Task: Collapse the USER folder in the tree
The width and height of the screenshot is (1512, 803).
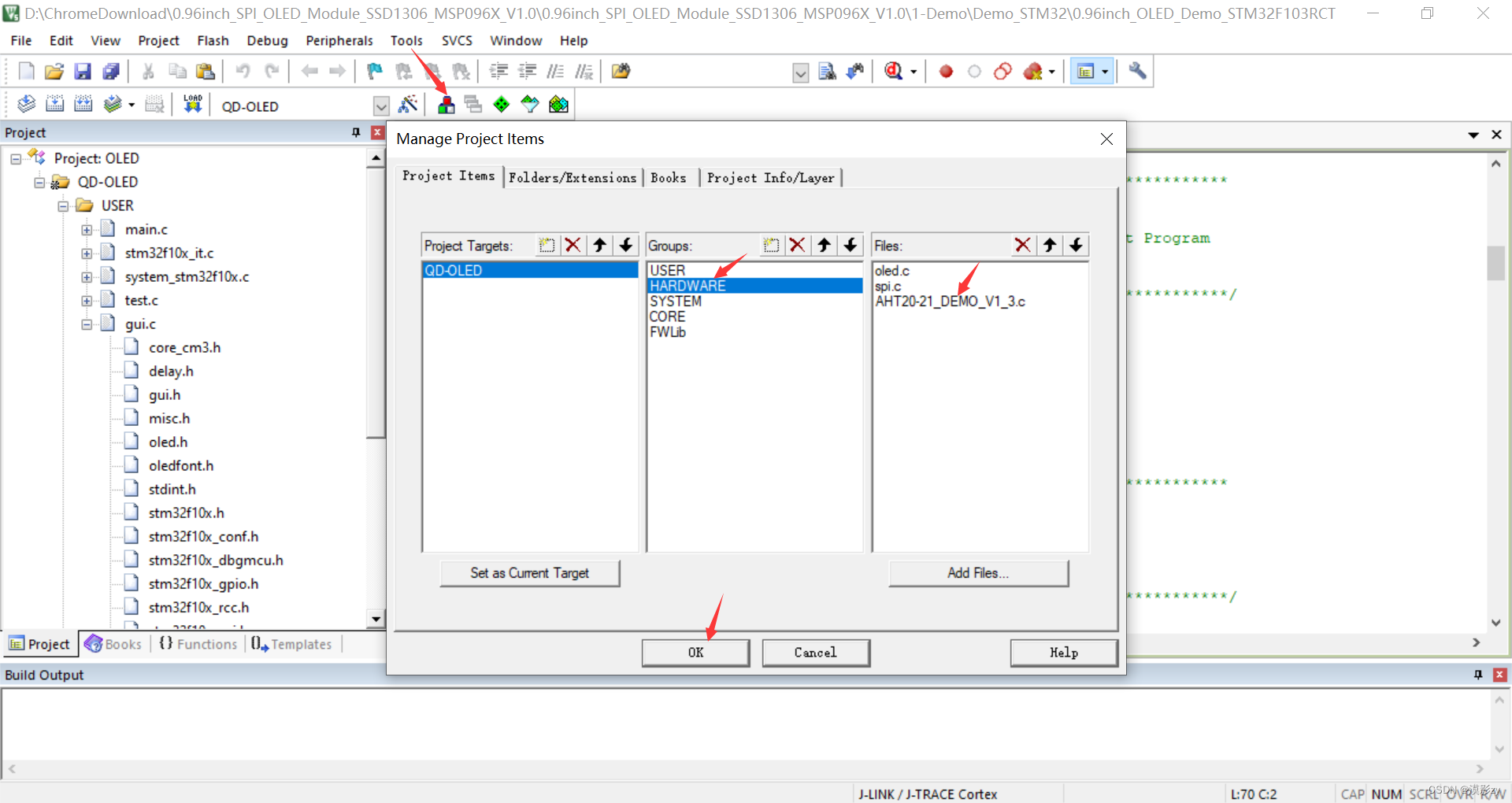Action: [63, 206]
